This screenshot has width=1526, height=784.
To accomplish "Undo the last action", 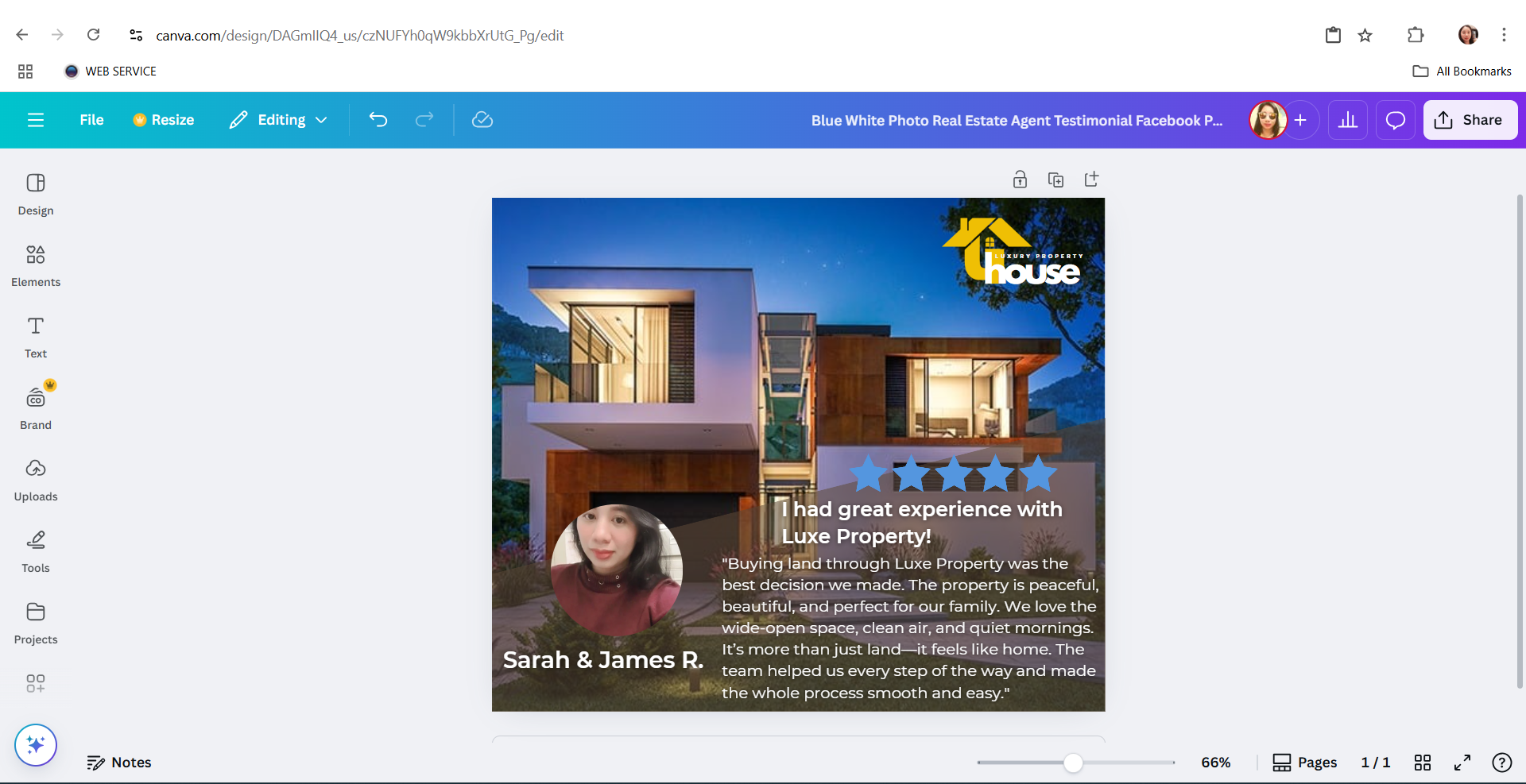I will click(x=378, y=120).
